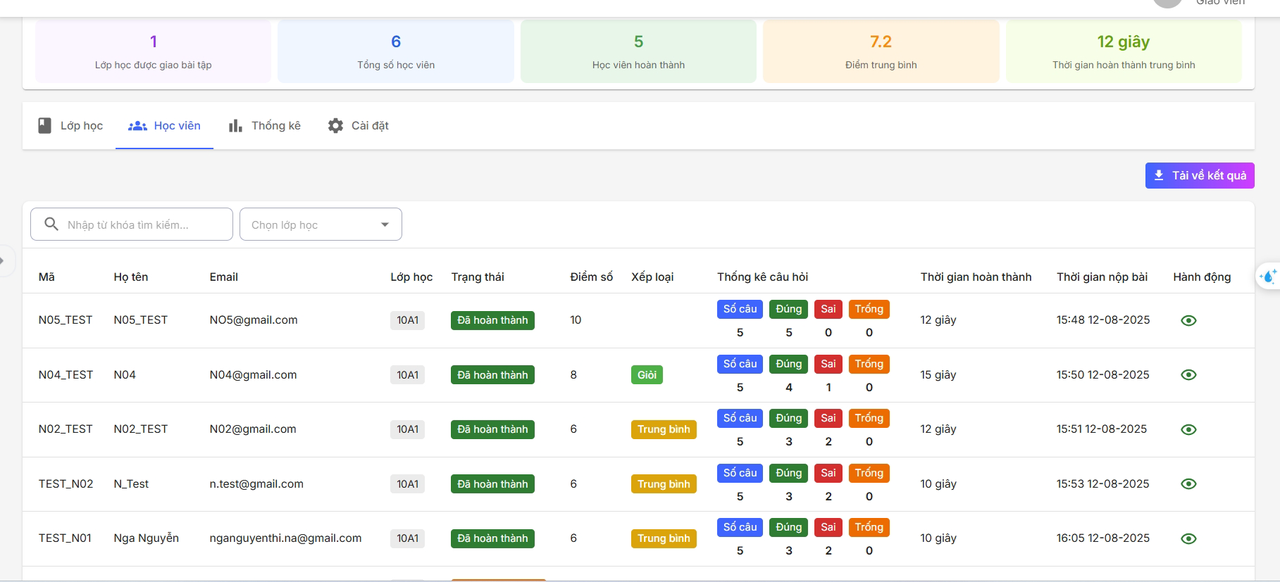Viewport: 1280px width, 582px height.
Task: Click orange Trống chip in TEST_N02 row
Action: pos(869,473)
